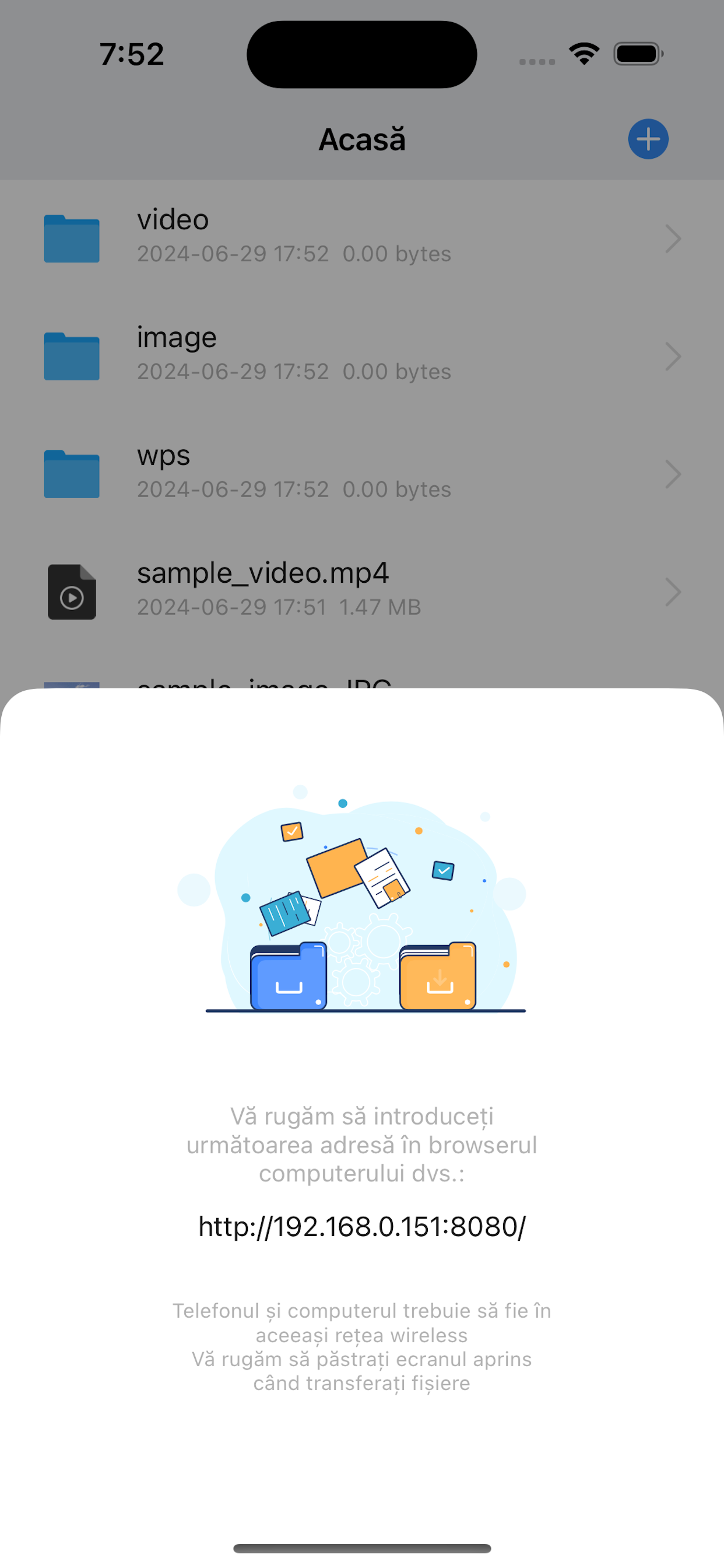The width and height of the screenshot is (724, 1568).
Task: Expand the video folder chevron
Action: pos(672,239)
